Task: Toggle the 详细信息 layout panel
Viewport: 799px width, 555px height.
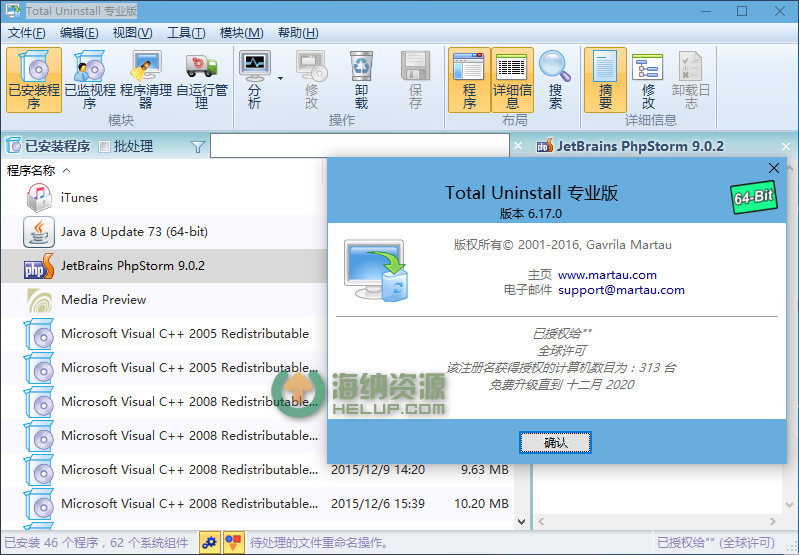Action: pos(512,80)
